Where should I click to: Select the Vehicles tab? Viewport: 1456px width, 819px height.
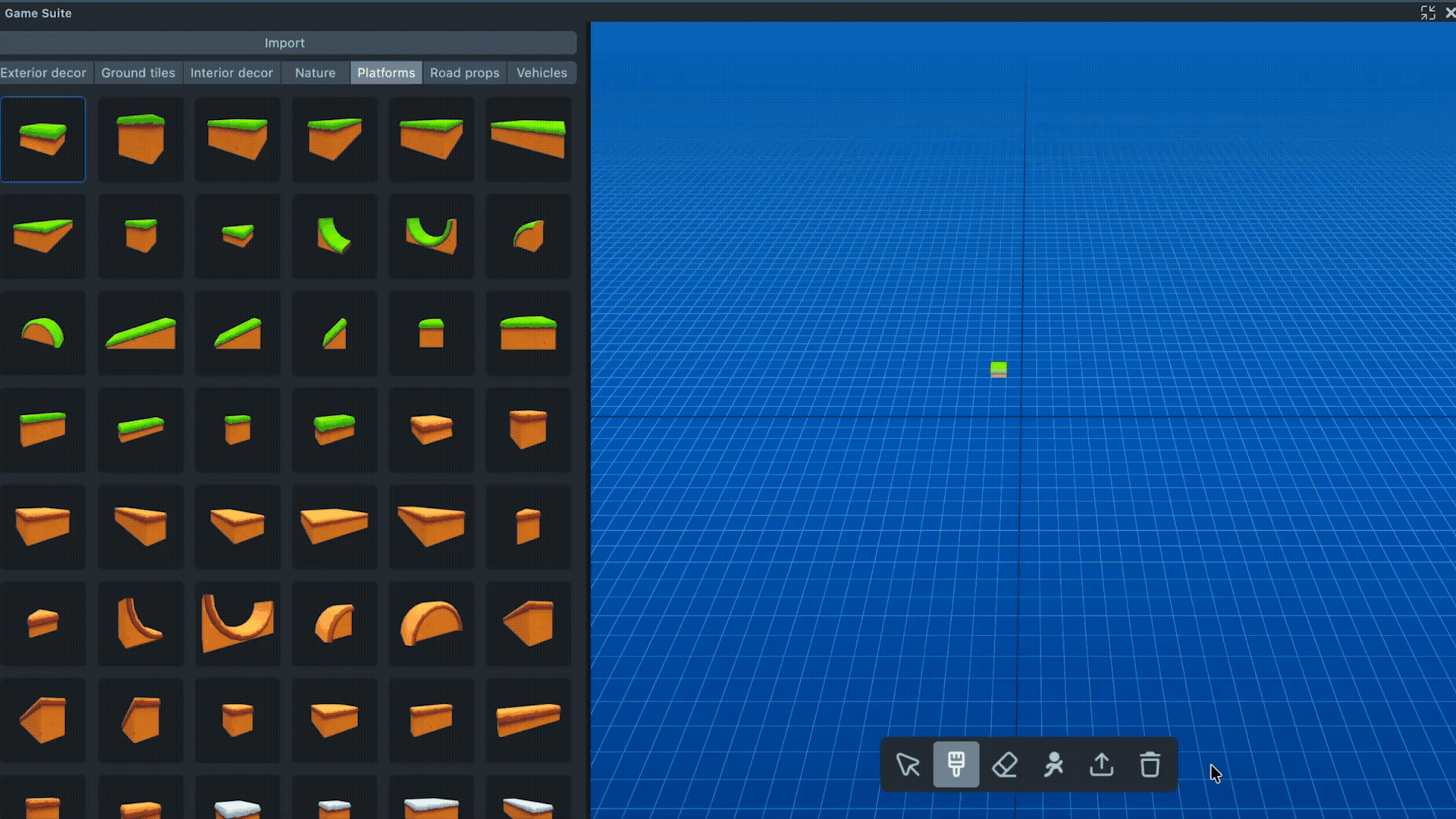pyautogui.click(x=541, y=73)
